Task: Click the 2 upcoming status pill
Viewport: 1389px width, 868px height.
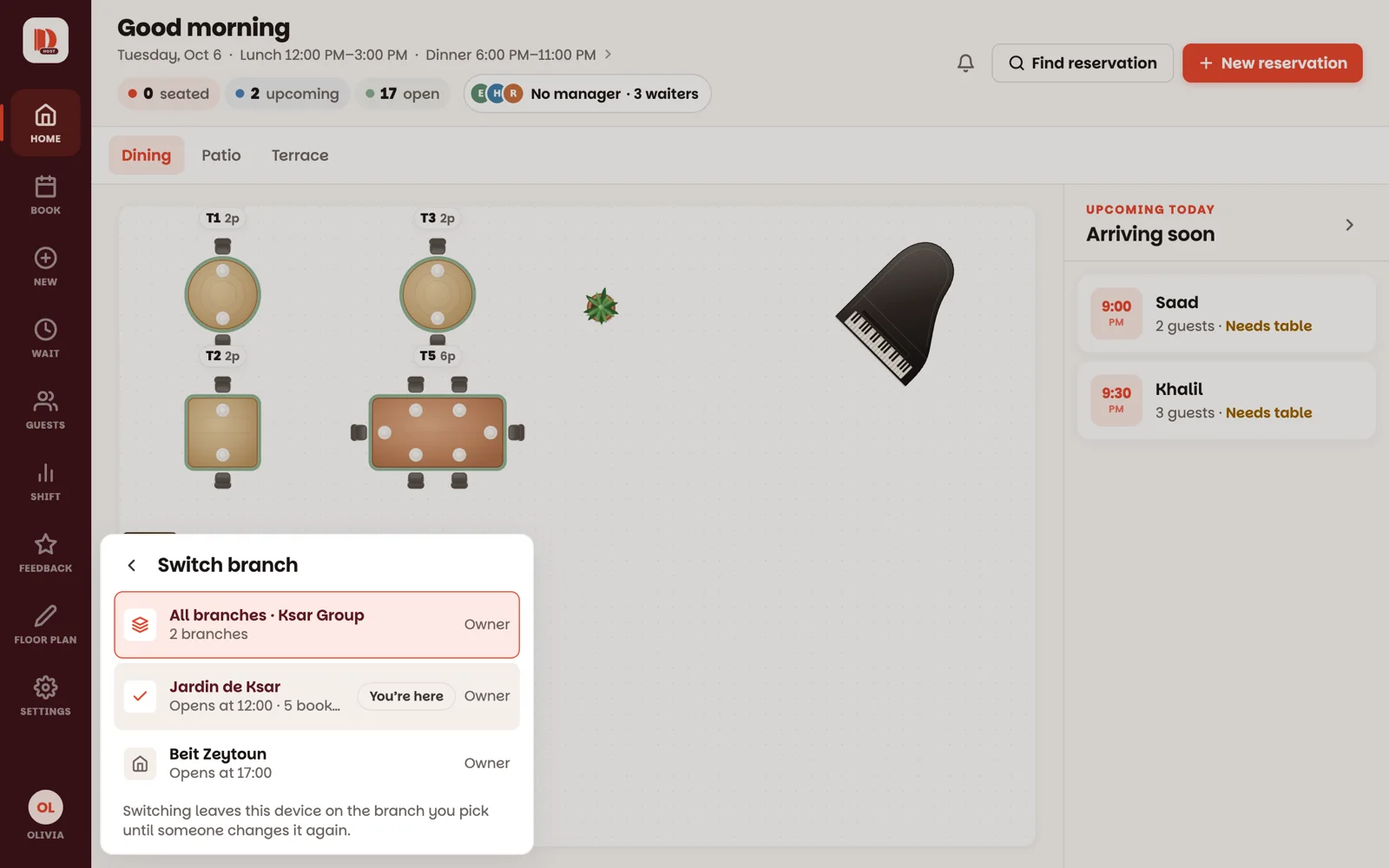Action: [287, 94]
